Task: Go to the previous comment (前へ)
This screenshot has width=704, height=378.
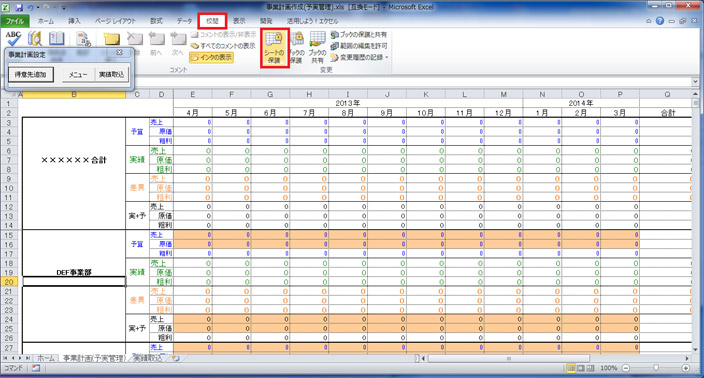Action: (156, 43)
